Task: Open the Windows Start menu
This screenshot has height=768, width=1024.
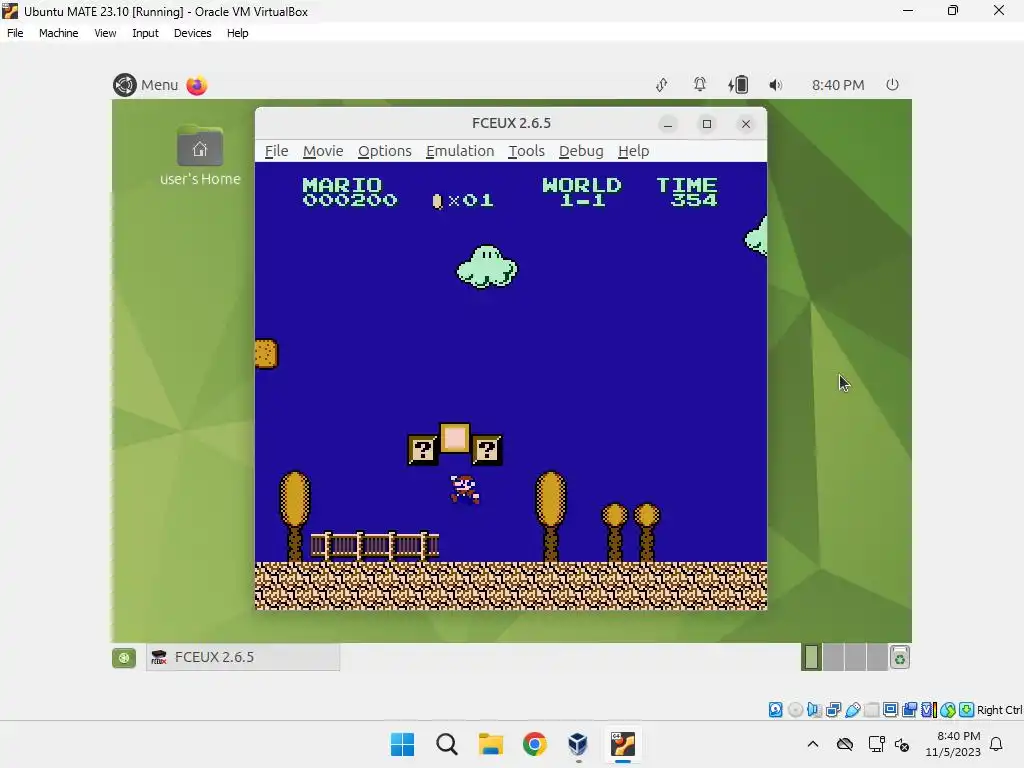Action: coord(402,744)
